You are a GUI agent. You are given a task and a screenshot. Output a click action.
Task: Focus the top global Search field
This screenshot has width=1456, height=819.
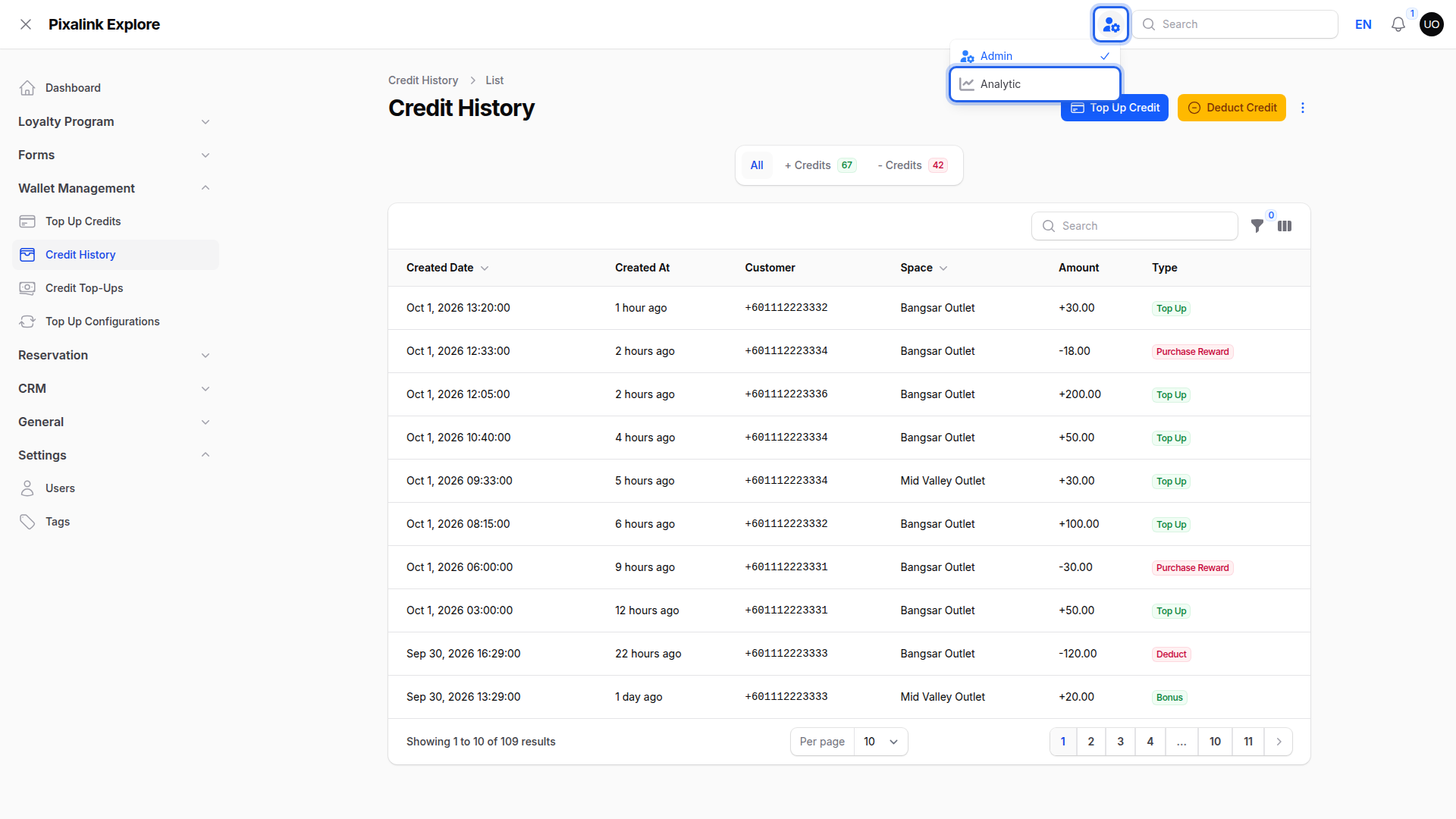[1235, 24]
